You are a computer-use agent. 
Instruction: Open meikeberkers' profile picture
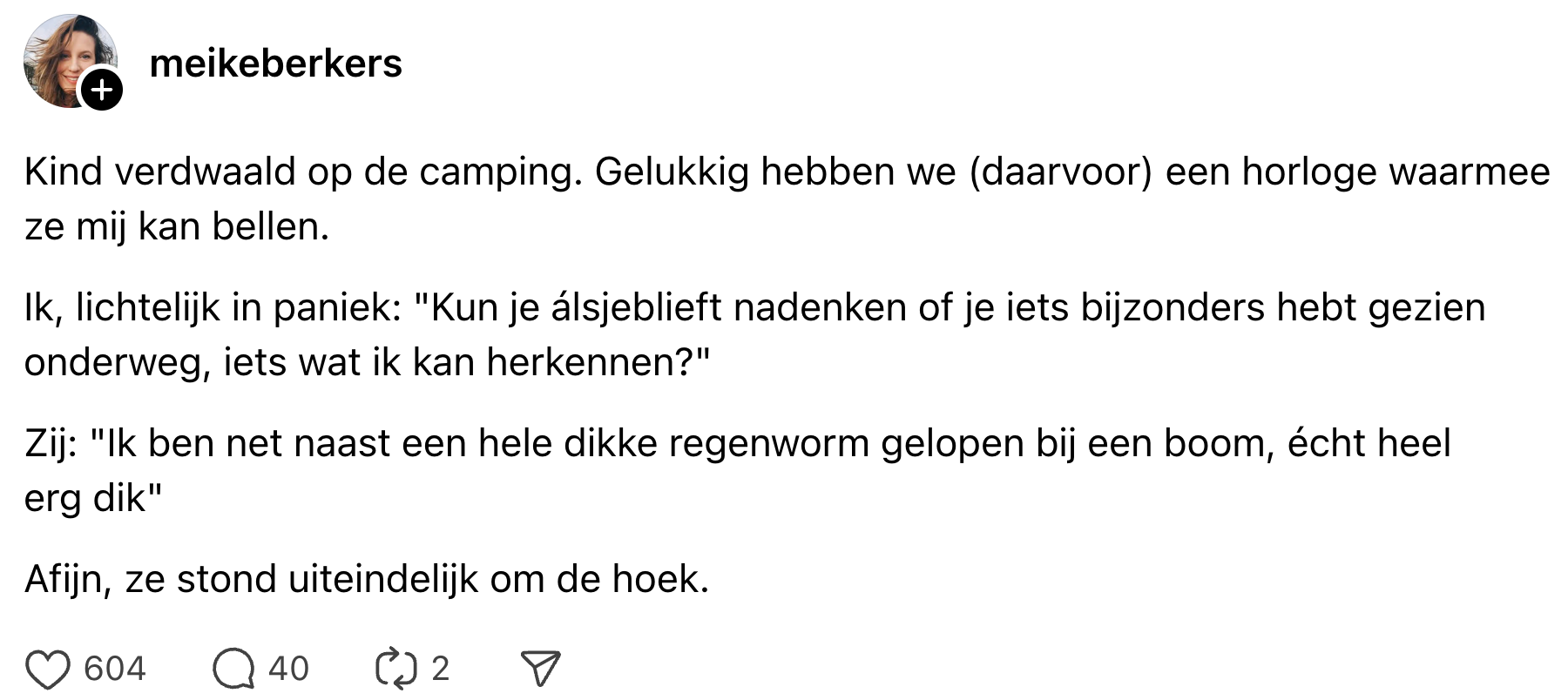point(66,58)
